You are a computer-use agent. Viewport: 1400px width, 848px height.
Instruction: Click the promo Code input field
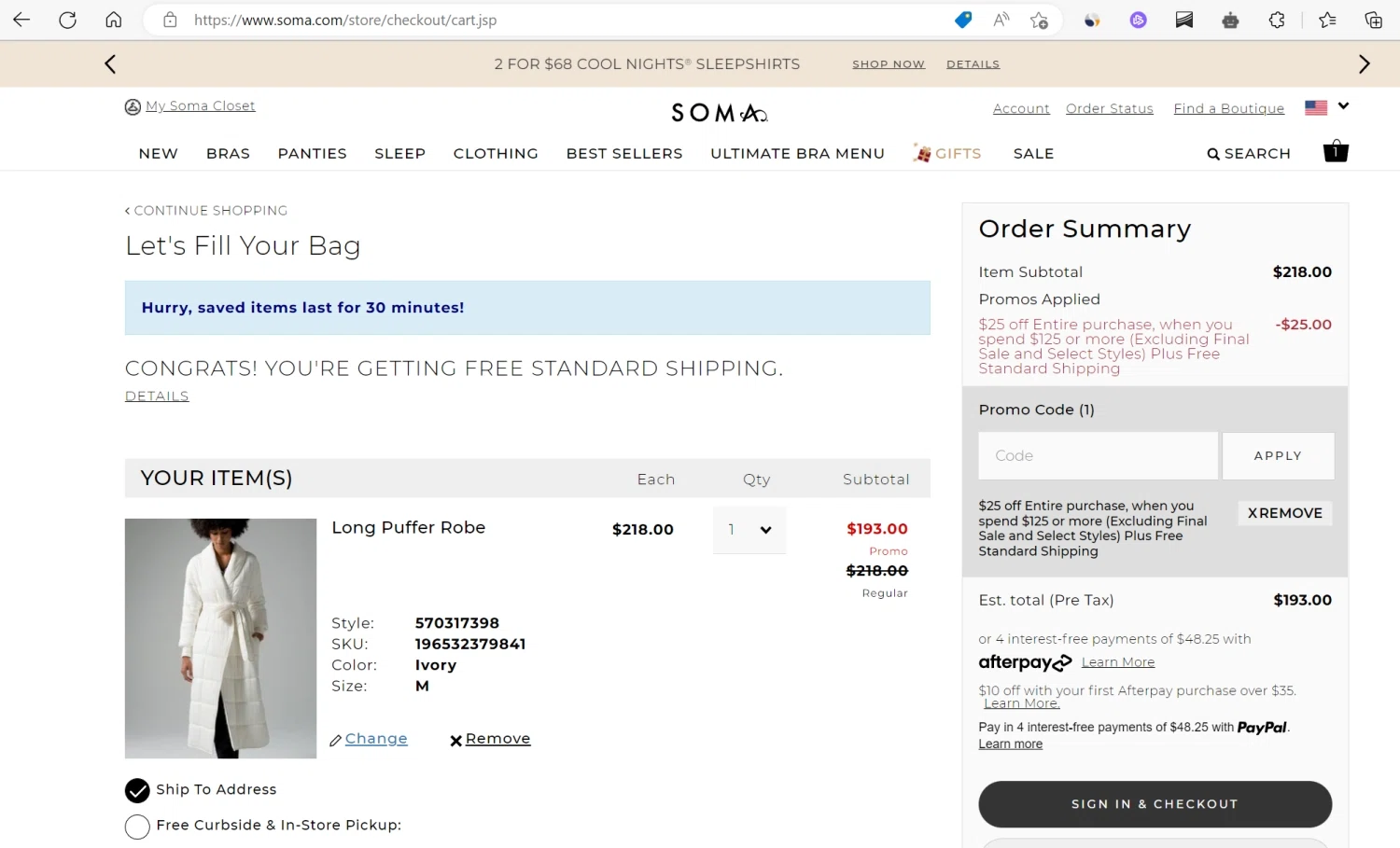[1098, 456]
